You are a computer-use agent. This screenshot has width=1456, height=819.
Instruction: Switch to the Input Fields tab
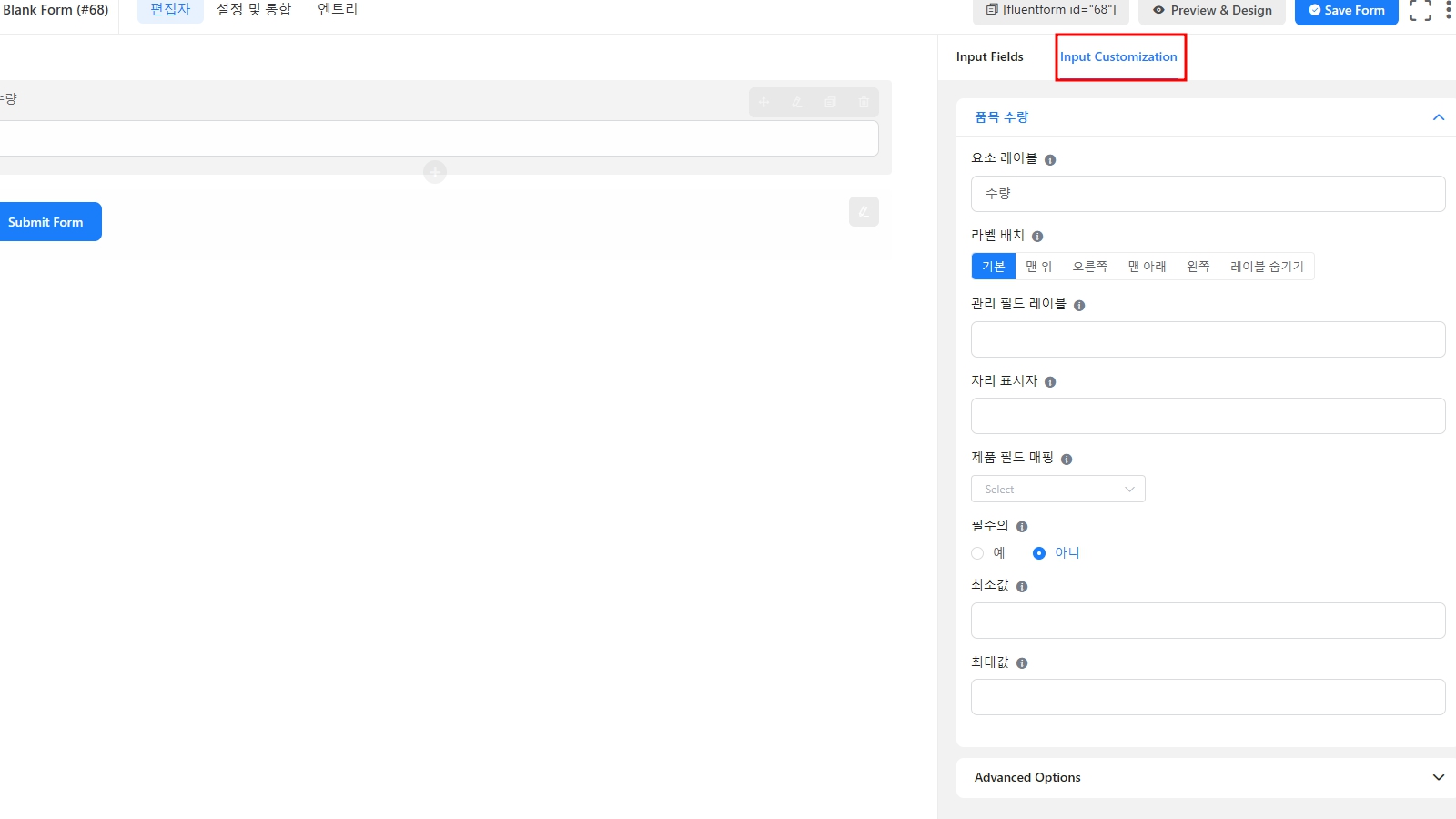tap(989, 56)
